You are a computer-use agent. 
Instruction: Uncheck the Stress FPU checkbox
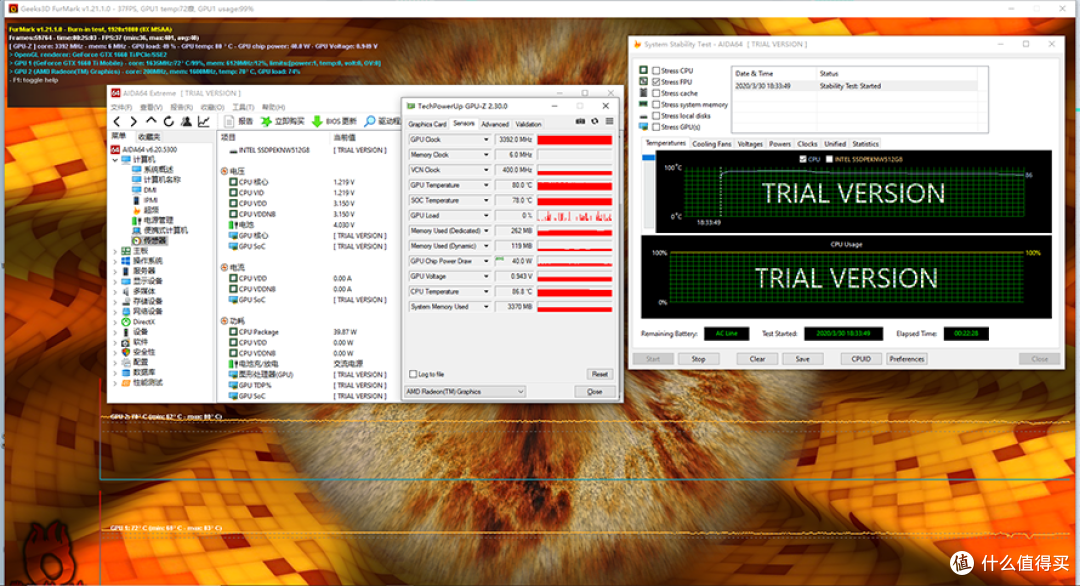(656, 82)
